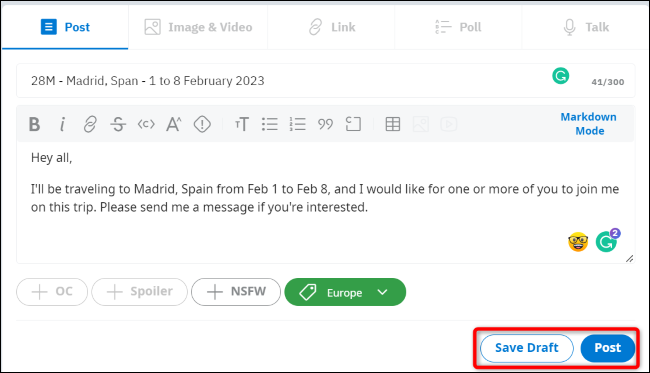Mark text as spoiler using the exclamation icon
Screen dimensions: 650x373
tap(202, 124)
